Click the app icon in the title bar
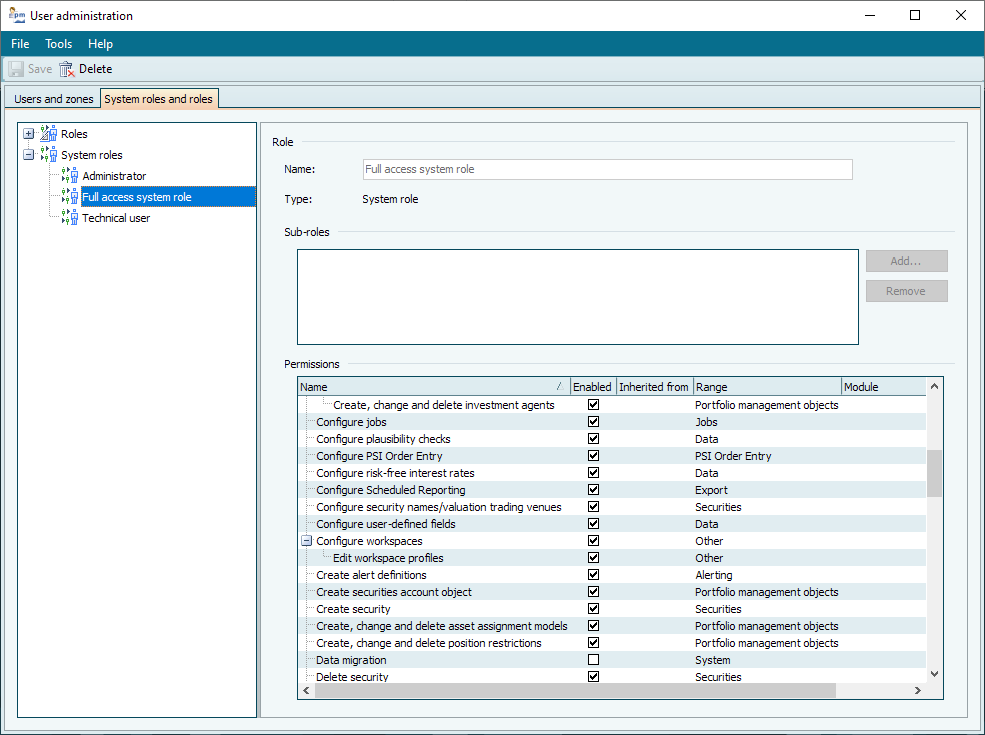Image resolution: width=985 pixels, height=735 pixels. 17,15
